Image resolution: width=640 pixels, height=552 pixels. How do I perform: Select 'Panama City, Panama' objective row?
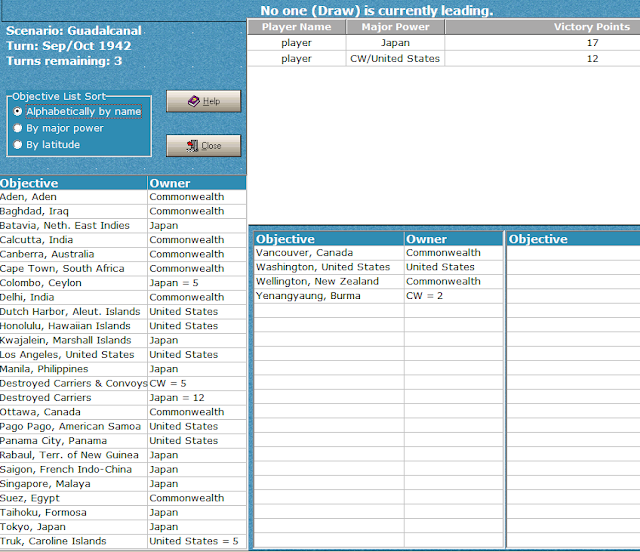point(123,441)
